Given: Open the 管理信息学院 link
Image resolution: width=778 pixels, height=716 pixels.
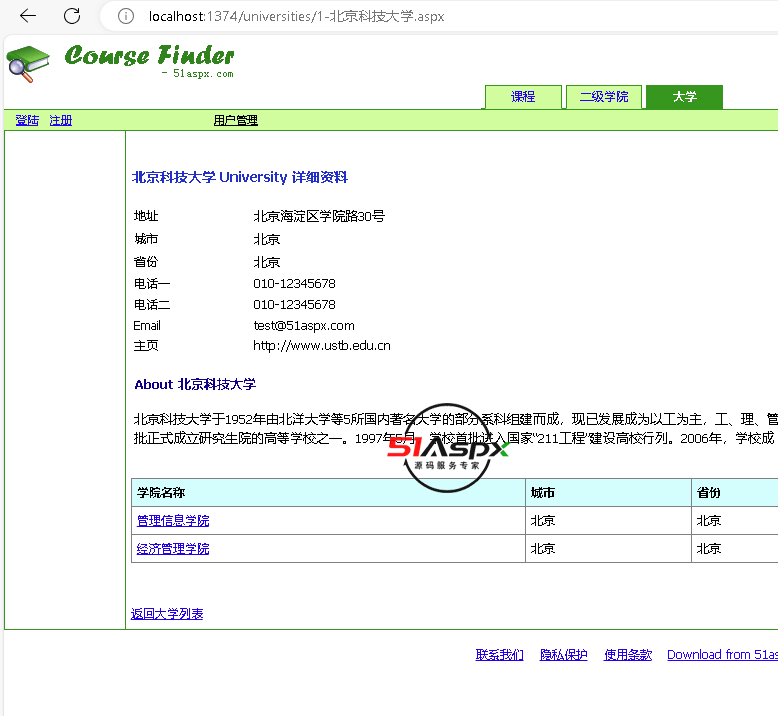Looking at the screenshot, I should pyautogui.click(x=173, y=521).
